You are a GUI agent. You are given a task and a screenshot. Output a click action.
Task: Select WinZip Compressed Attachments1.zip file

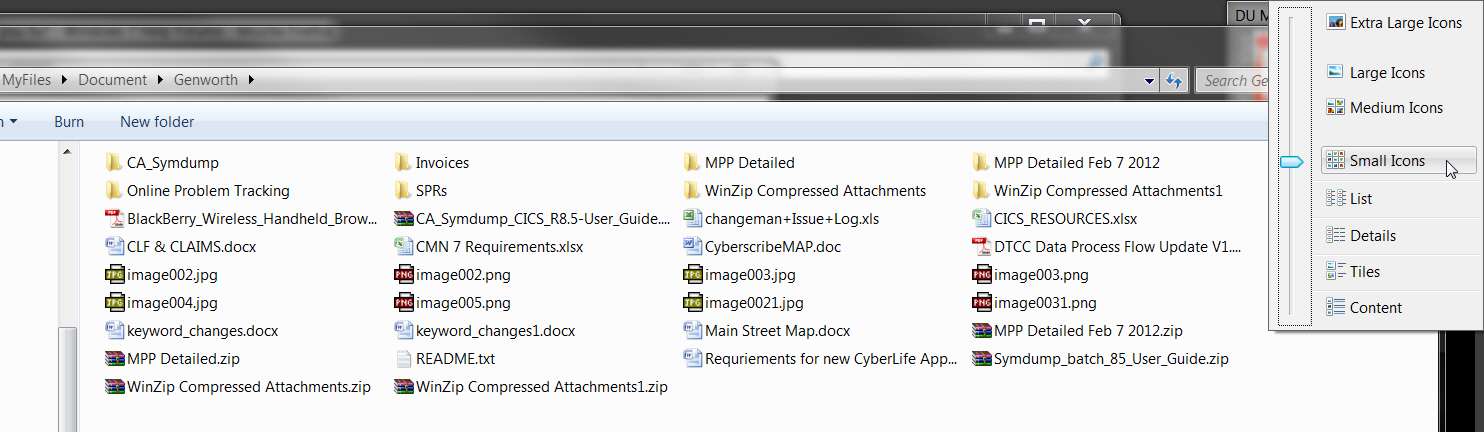[531, 386]
